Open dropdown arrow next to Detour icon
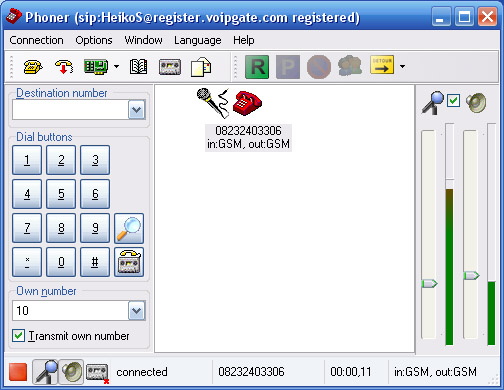 click(x=402, y=67)
